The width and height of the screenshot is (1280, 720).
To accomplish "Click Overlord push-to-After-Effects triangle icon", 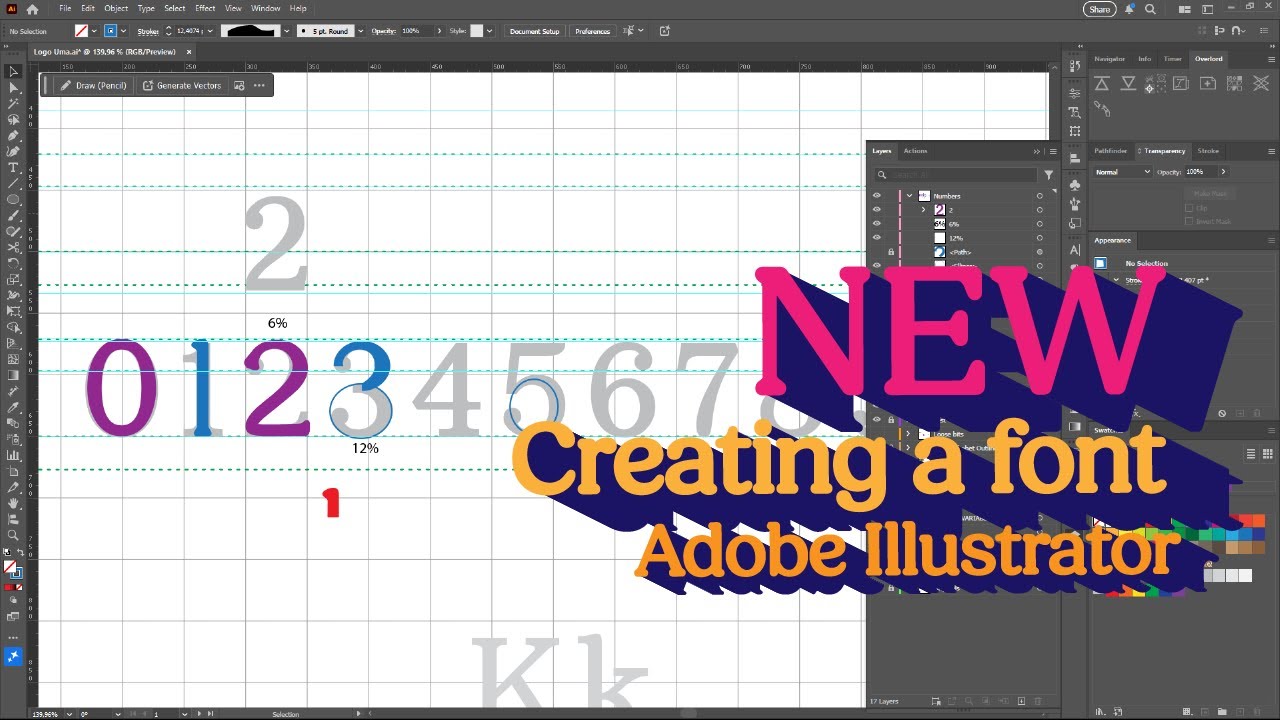I will (1102, 84).
